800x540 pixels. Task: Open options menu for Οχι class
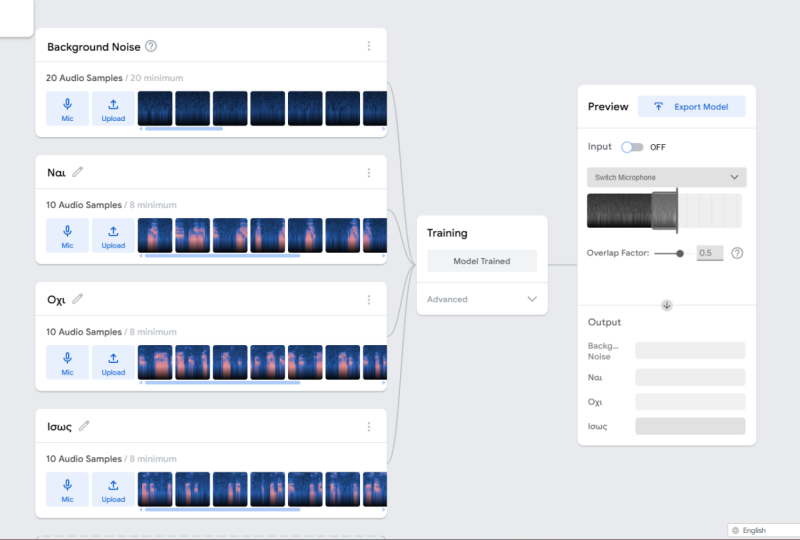(x=369, y=300)
